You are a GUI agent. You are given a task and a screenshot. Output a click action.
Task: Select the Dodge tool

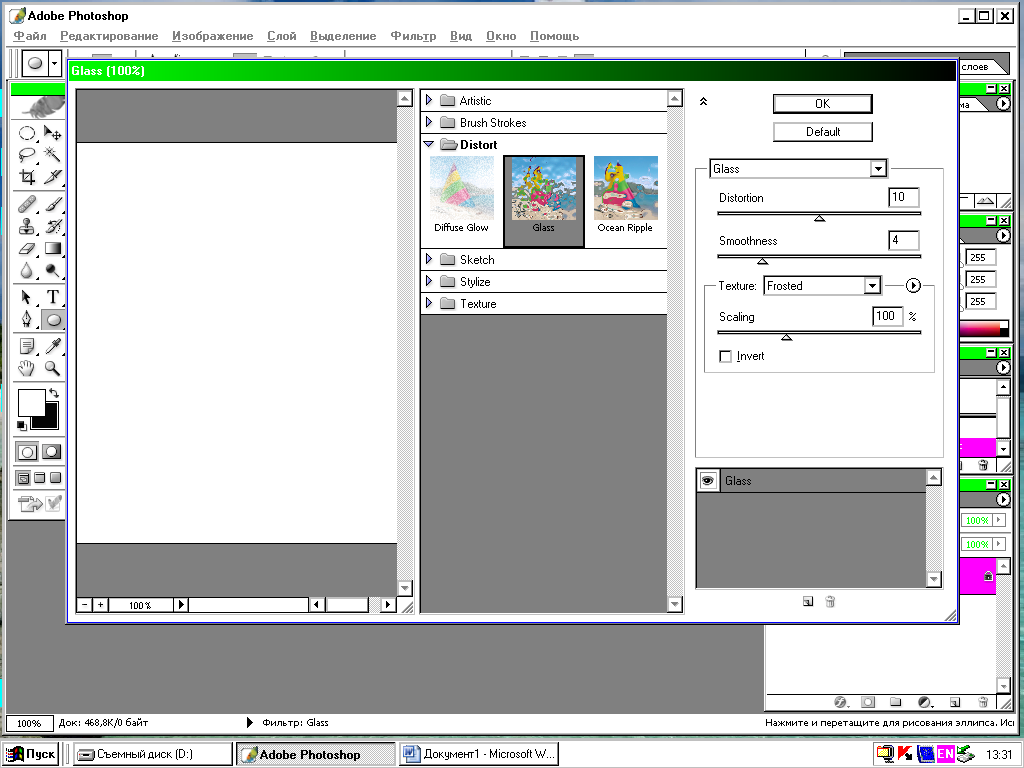tap(52, 270)
